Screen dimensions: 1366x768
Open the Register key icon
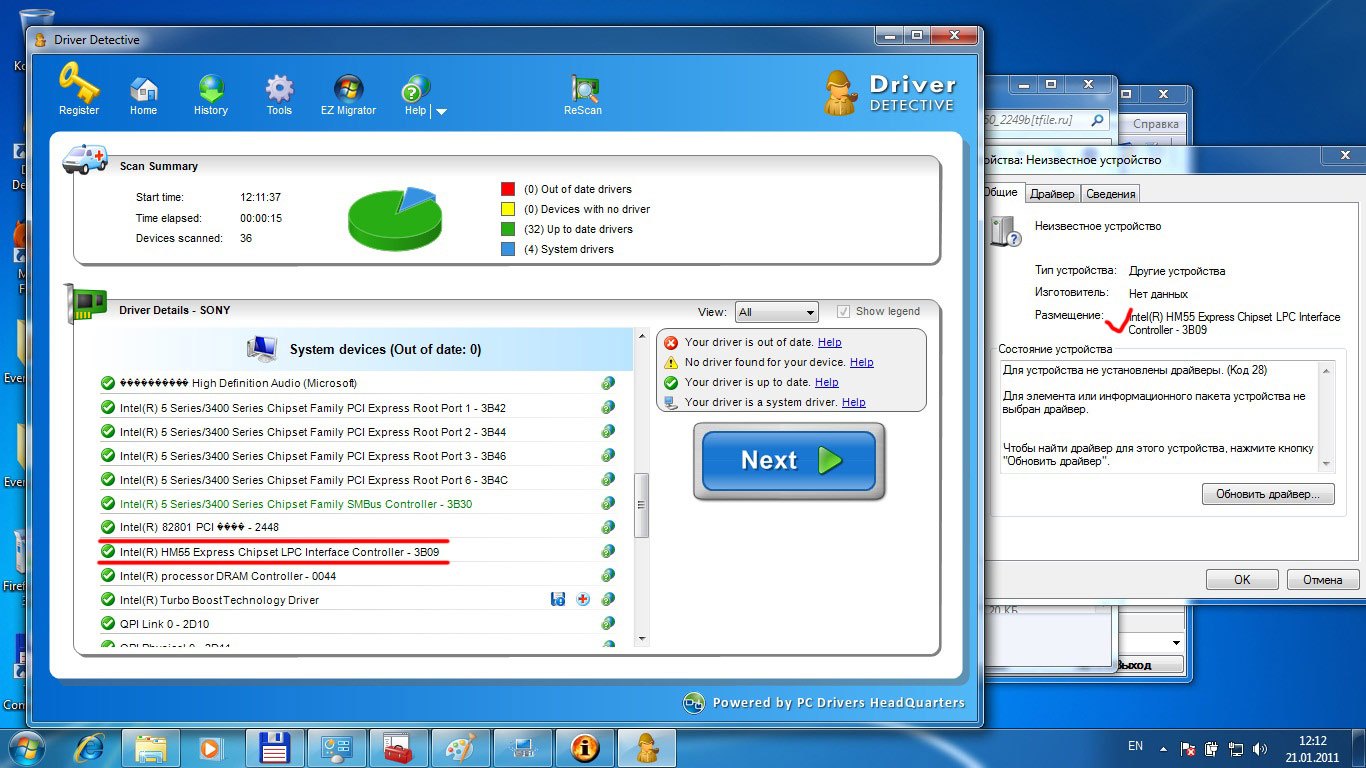(78, 90)
